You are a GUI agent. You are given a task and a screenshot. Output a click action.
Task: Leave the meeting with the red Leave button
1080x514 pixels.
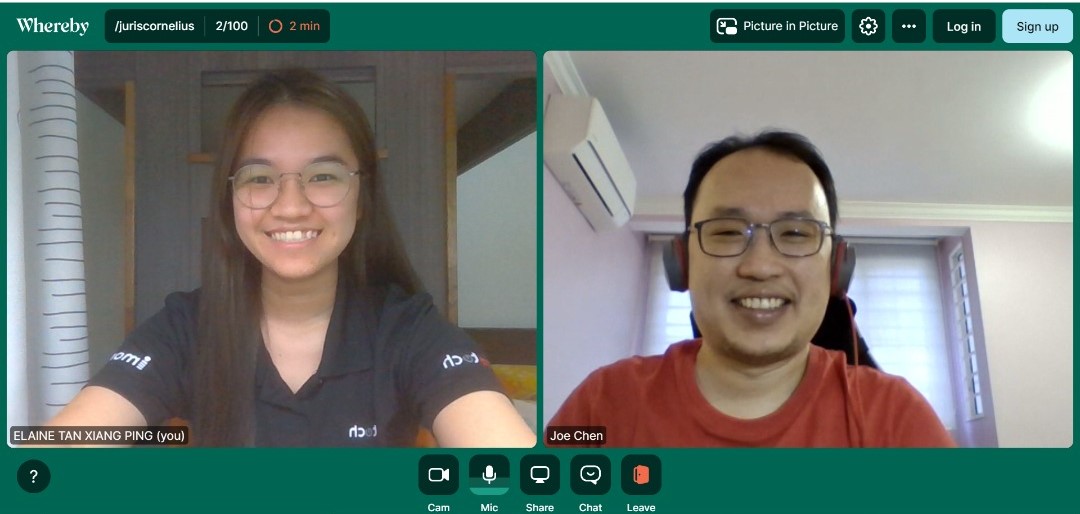(x=641, y=475)
